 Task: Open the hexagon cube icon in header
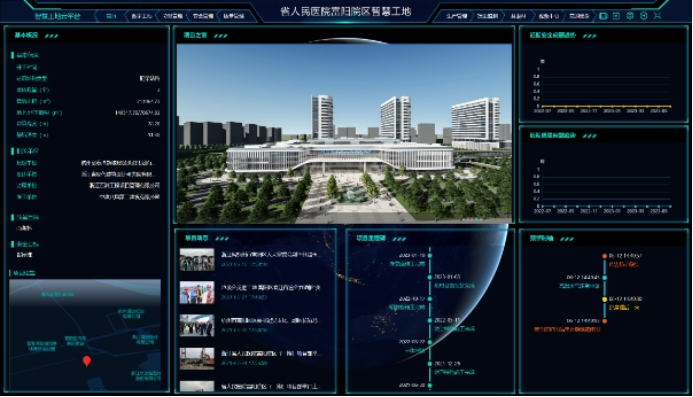coord(630,16)
